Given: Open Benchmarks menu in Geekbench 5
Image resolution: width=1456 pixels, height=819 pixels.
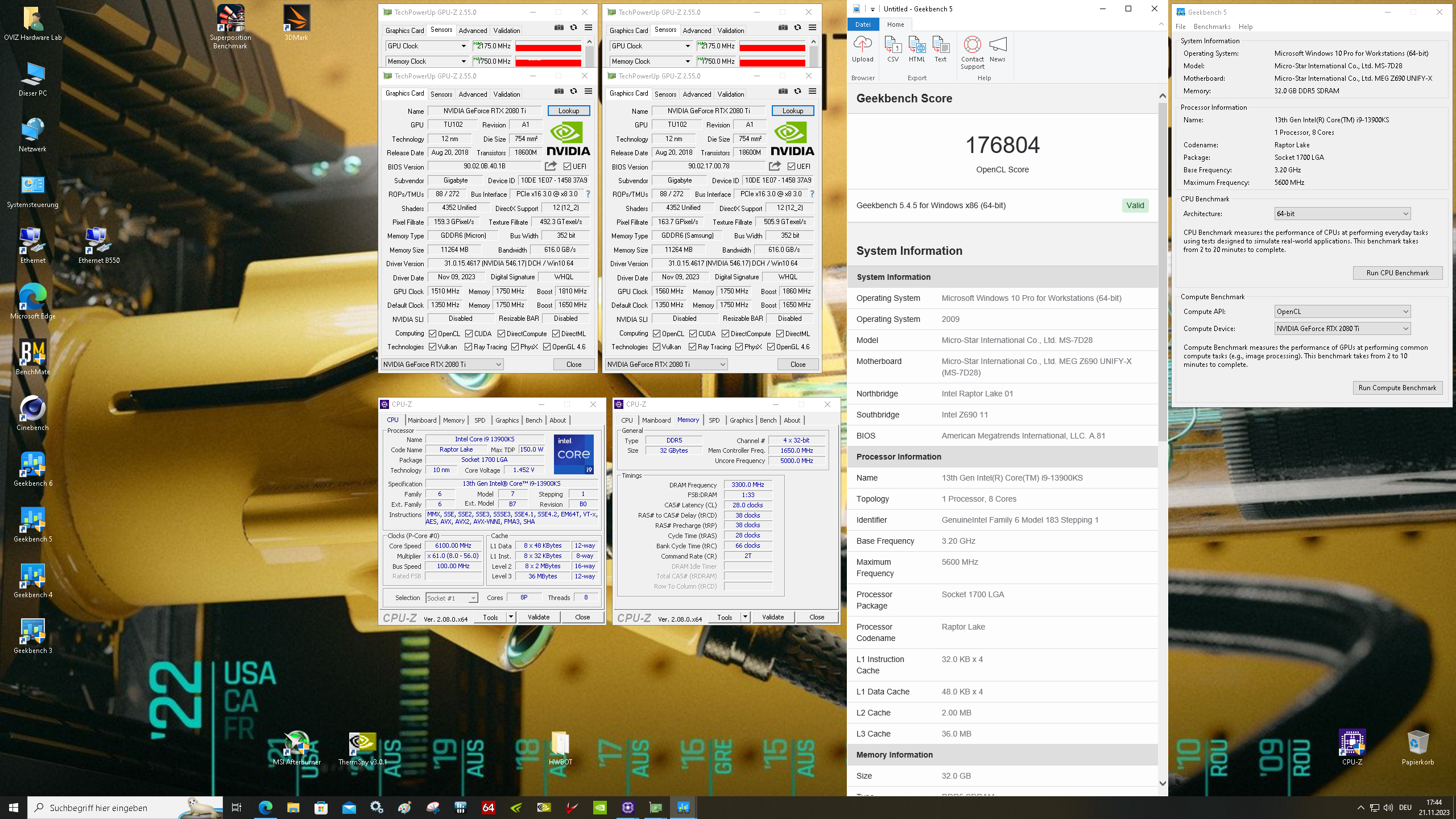Looking at the screenshot, I should 1212,26.
